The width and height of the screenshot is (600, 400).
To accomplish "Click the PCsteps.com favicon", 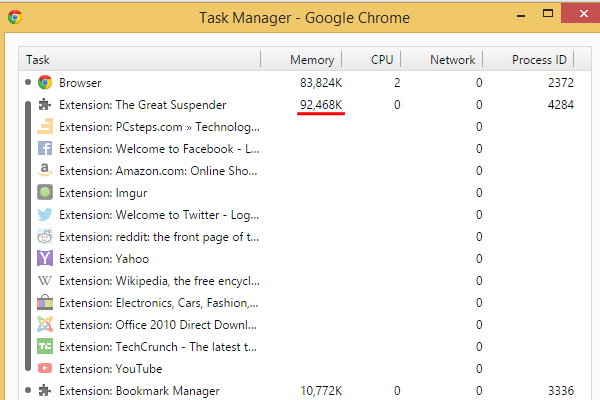I will click(x=45, y=127).
